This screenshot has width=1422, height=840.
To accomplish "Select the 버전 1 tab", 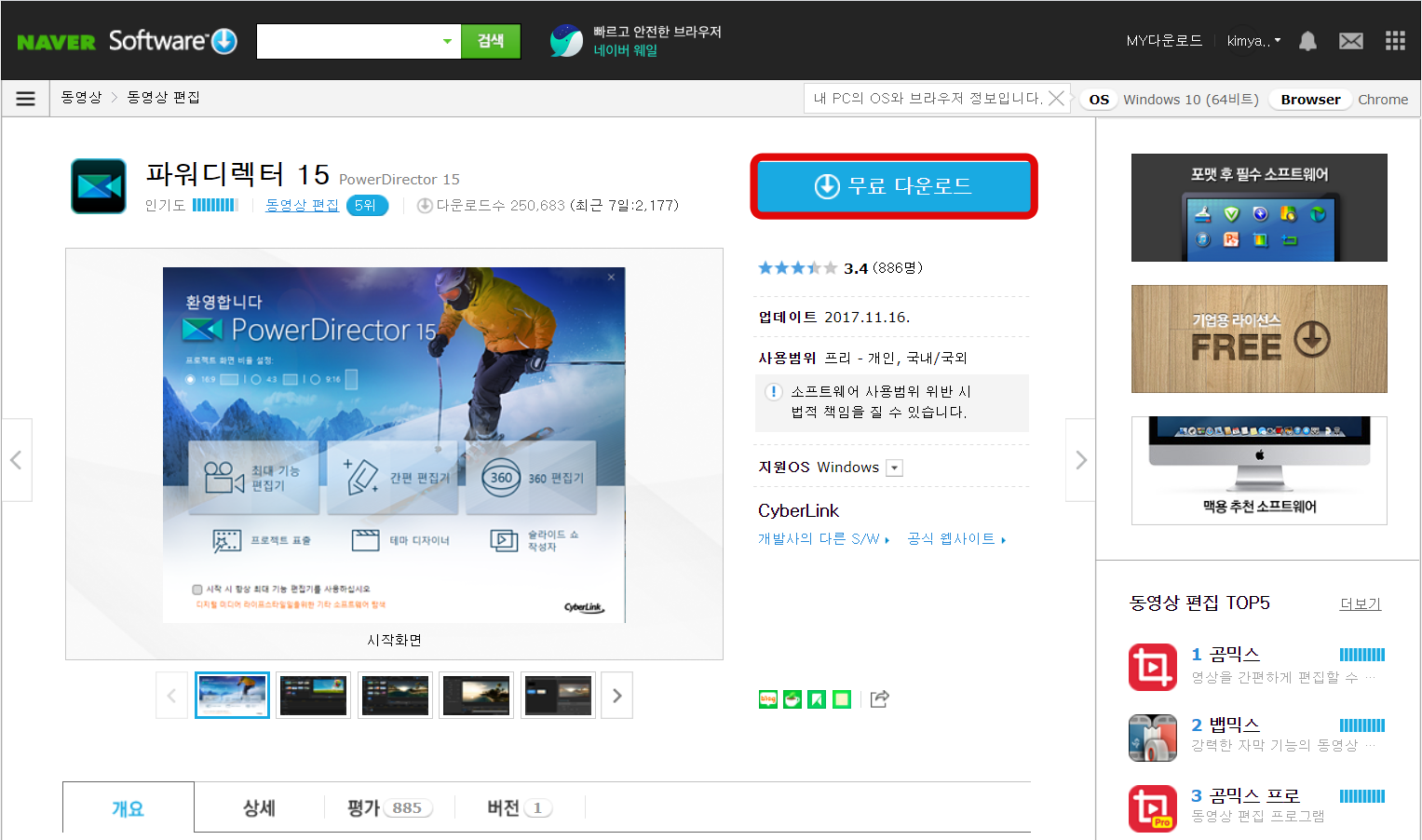I will [x=520, y=807].
